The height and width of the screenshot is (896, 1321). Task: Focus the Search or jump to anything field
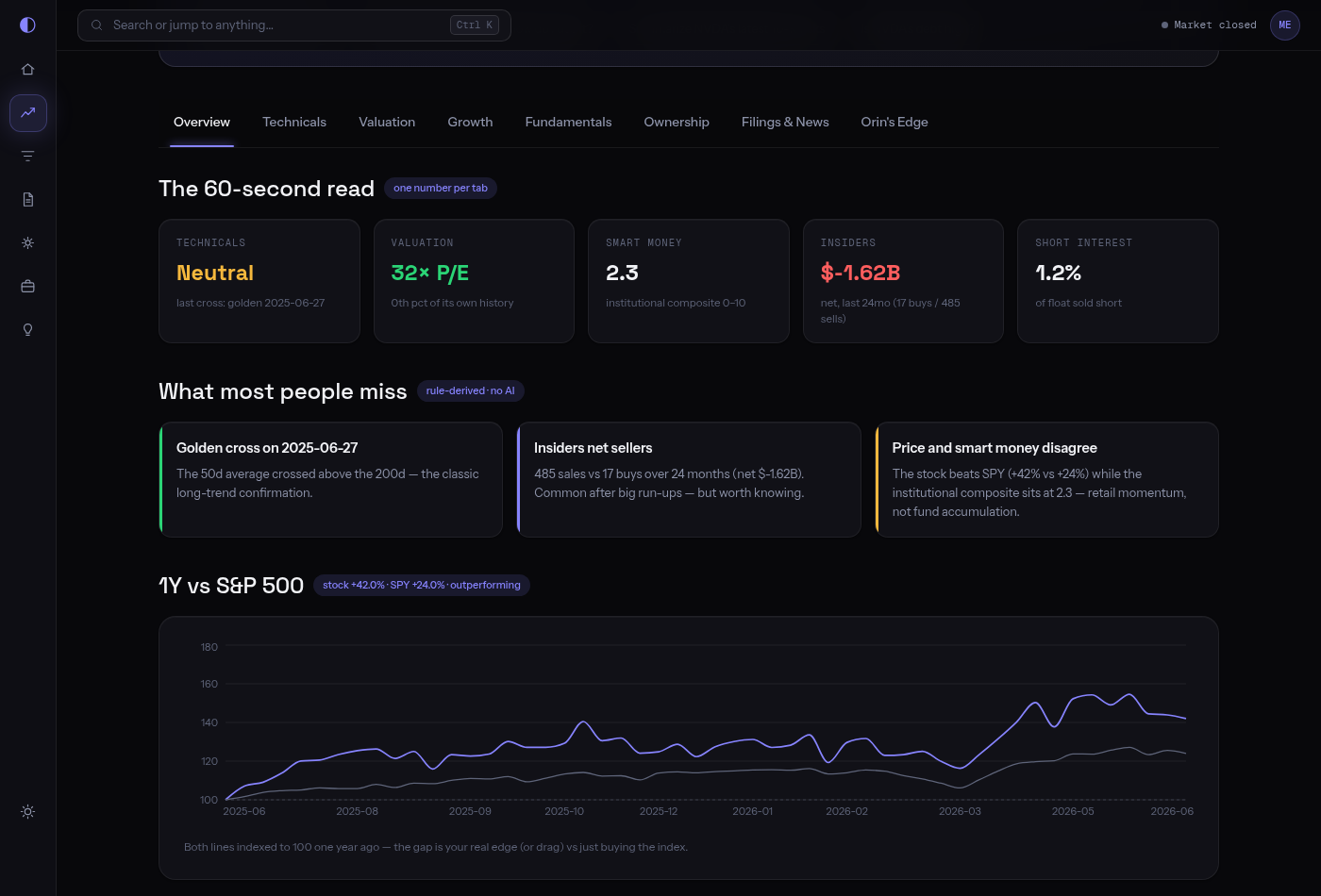coord(294,25)
